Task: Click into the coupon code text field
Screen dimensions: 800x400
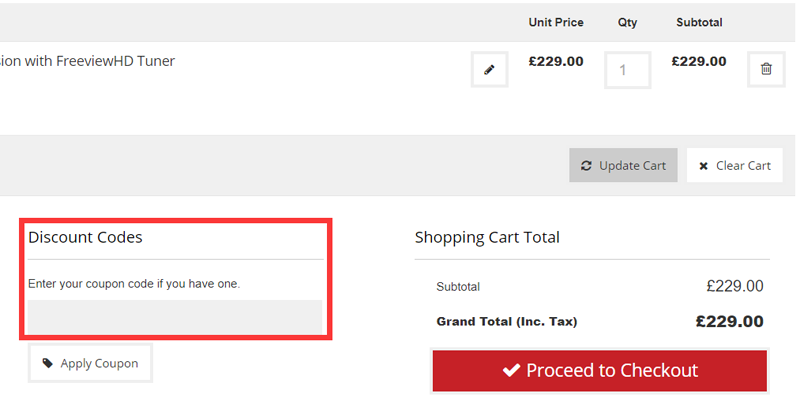Action: [x=175, y=317]
